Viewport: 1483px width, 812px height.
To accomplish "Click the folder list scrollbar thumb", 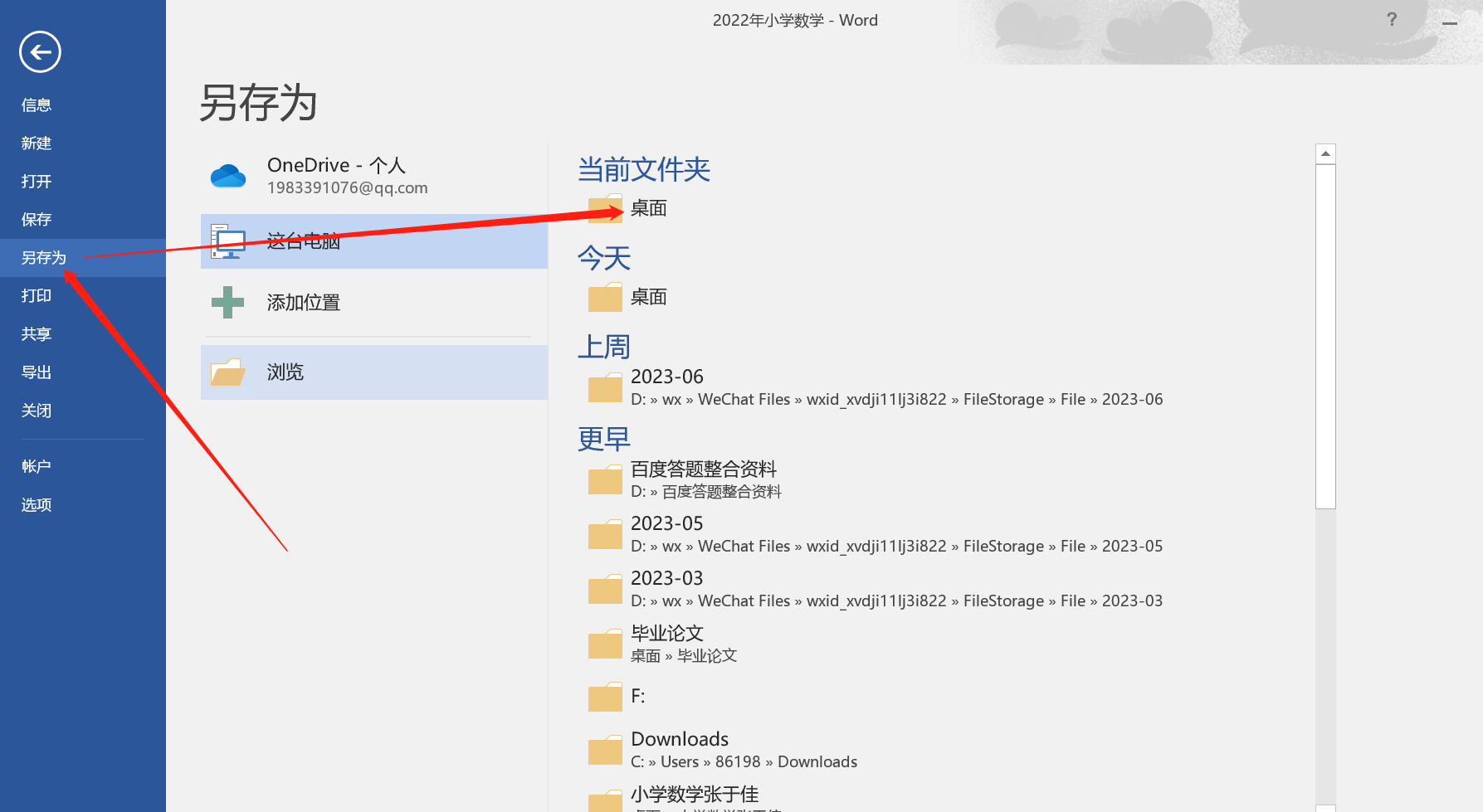I will point(1326,337).
